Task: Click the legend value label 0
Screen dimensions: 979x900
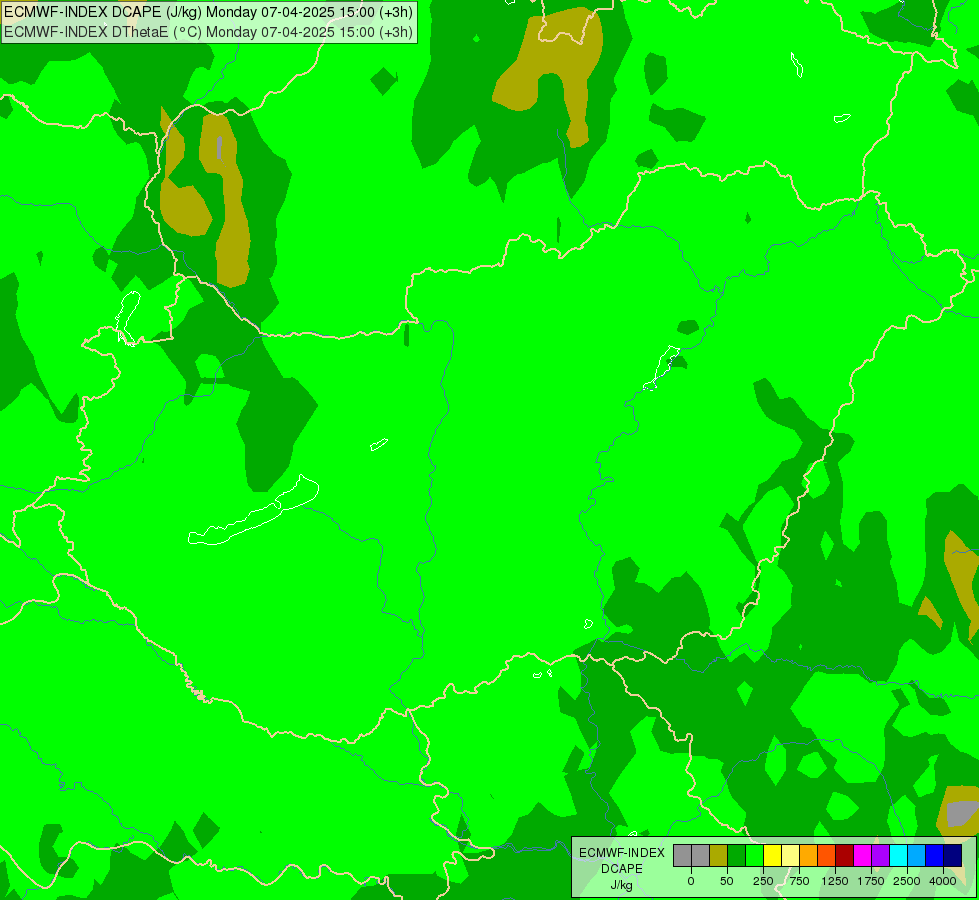Action: coord(691,881)
